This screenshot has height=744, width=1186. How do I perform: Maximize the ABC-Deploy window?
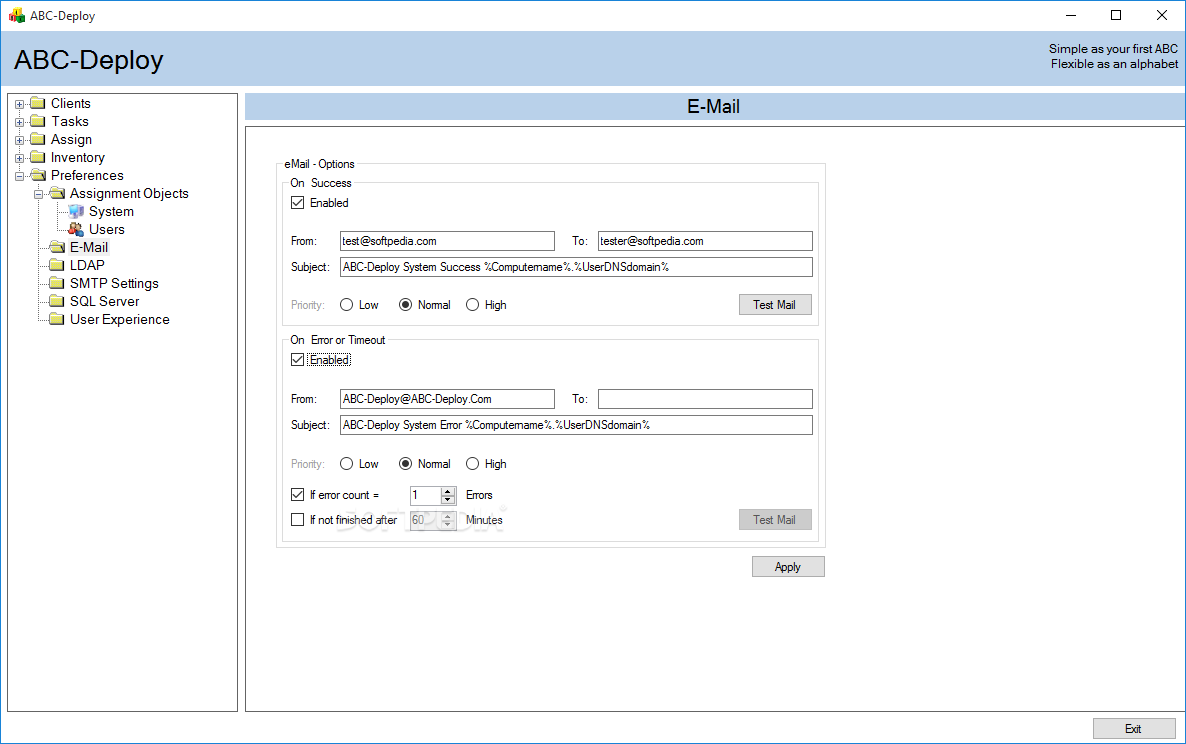tap(1116, 15)
